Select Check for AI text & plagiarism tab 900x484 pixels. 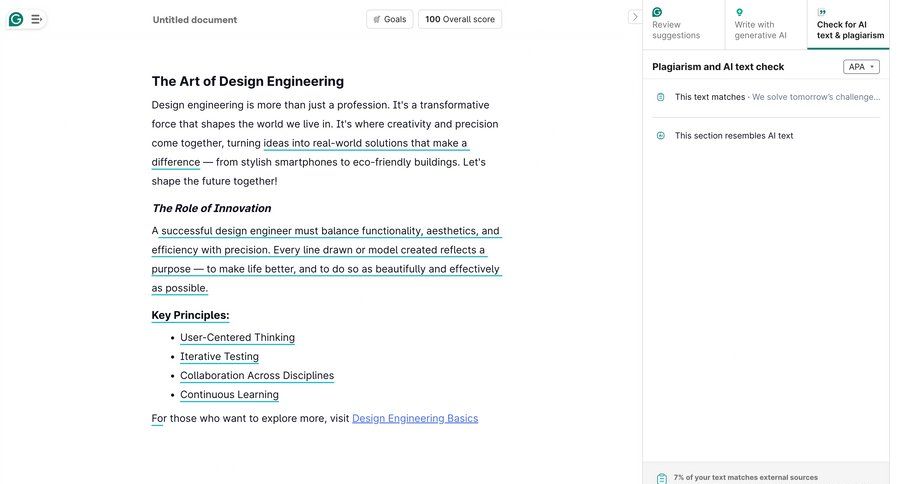[848, 25]
